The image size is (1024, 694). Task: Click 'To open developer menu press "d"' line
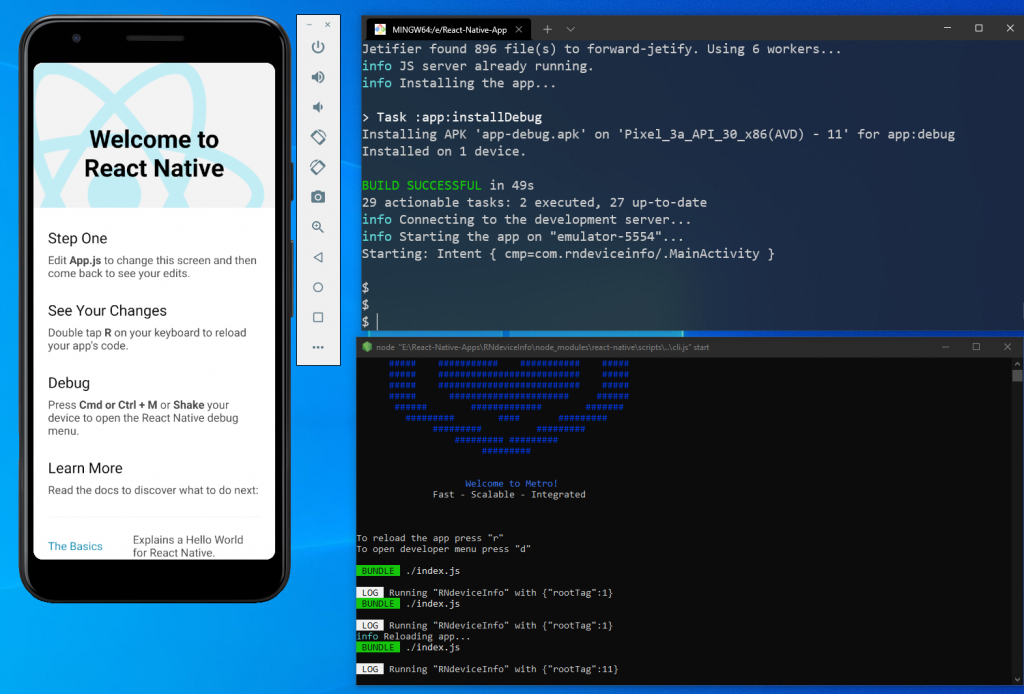point(443,549)
